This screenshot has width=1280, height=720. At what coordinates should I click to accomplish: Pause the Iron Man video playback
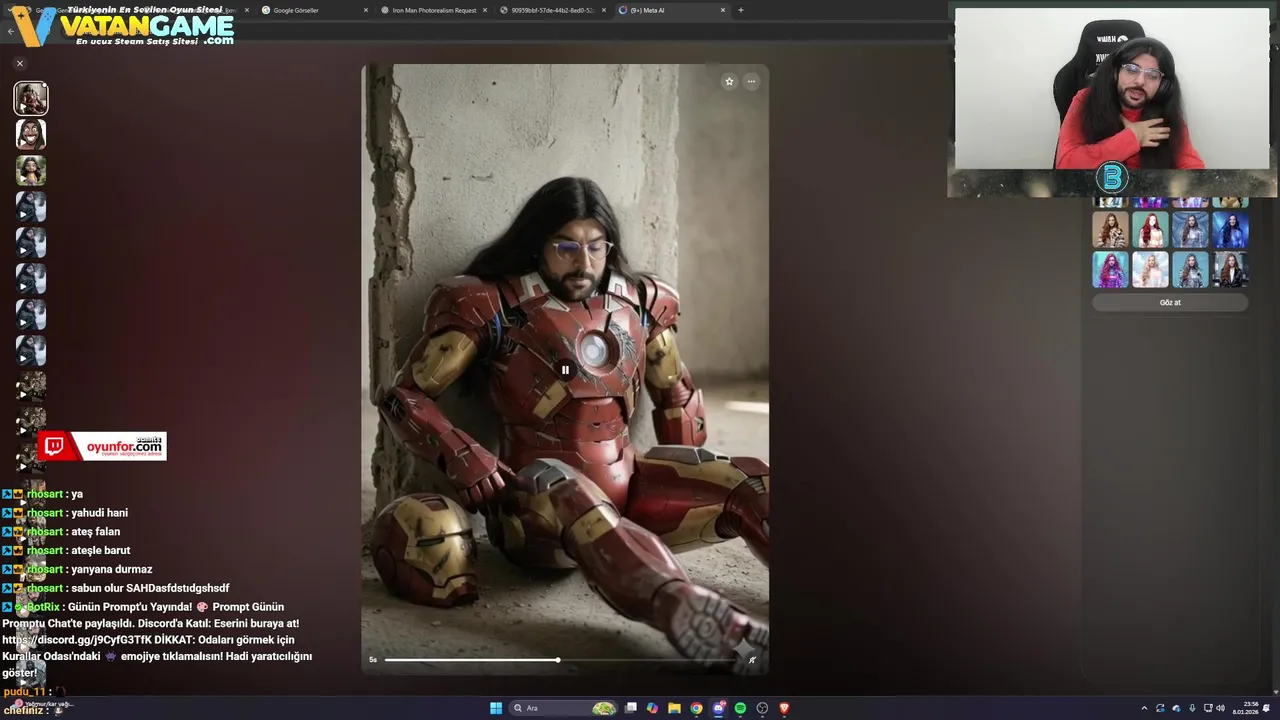(x=565, y=370)
